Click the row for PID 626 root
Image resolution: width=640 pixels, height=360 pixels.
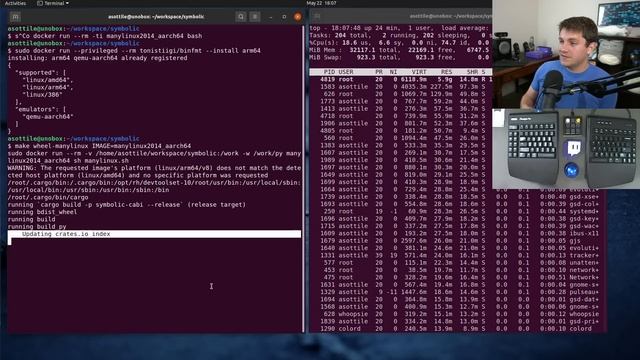400,94
